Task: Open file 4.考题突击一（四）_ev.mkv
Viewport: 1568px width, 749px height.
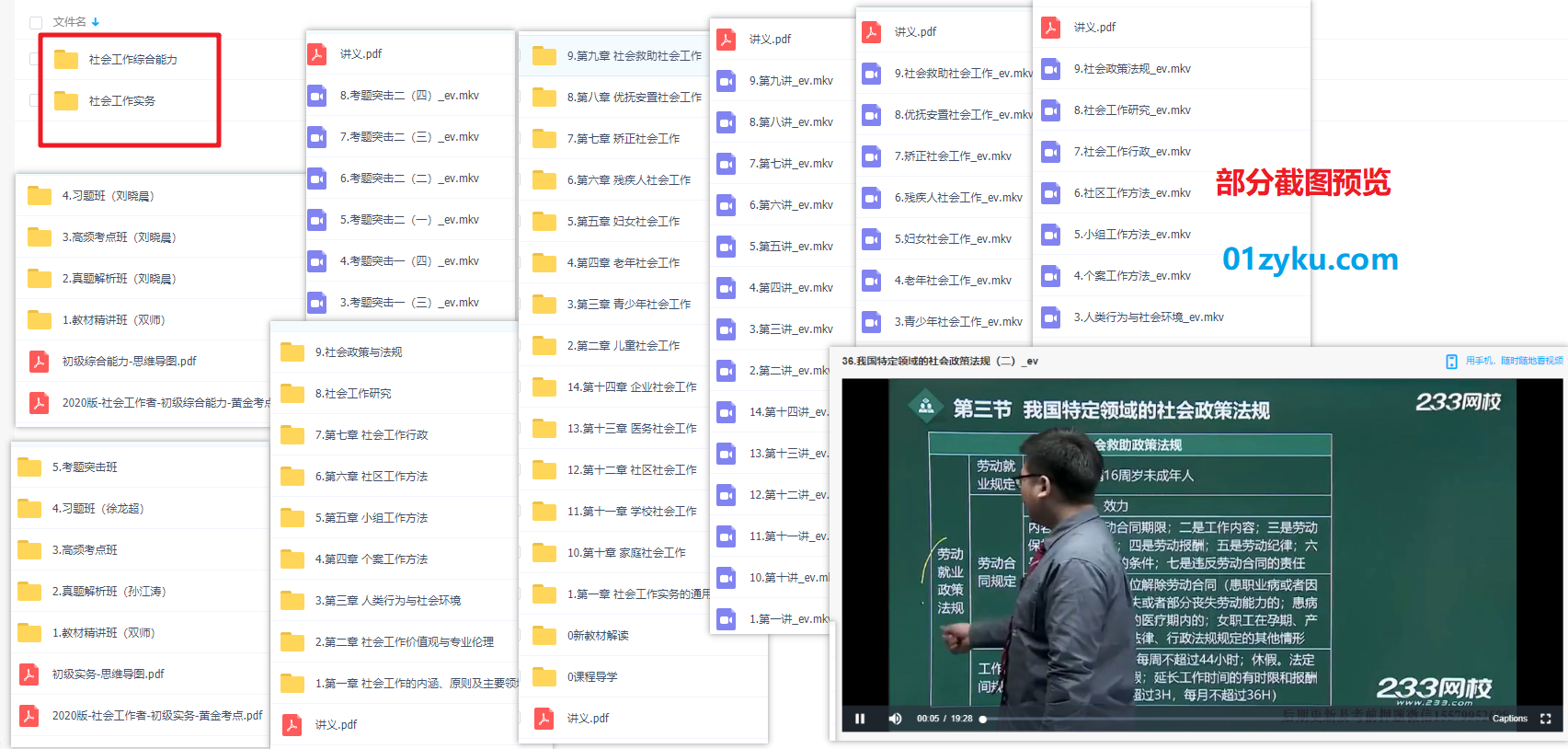Action: click(410, 261)
